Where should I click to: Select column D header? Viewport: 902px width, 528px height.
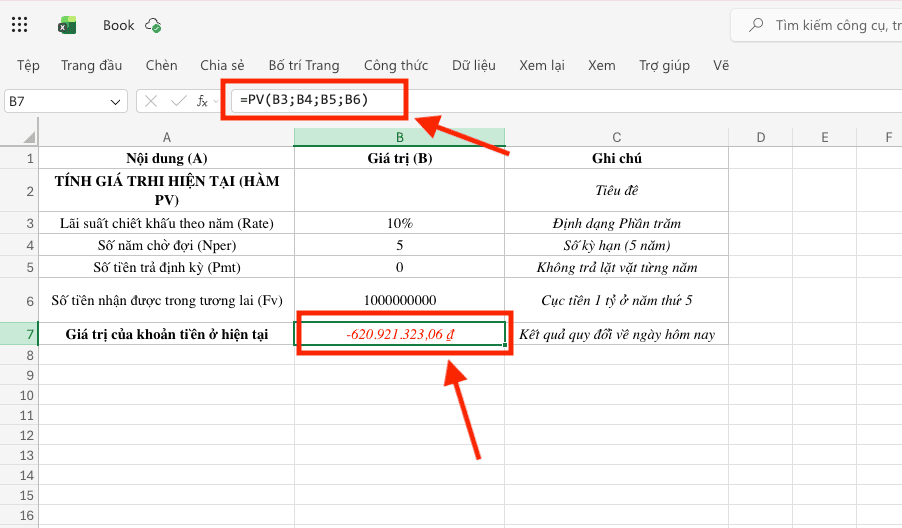(x=760, y=137)
